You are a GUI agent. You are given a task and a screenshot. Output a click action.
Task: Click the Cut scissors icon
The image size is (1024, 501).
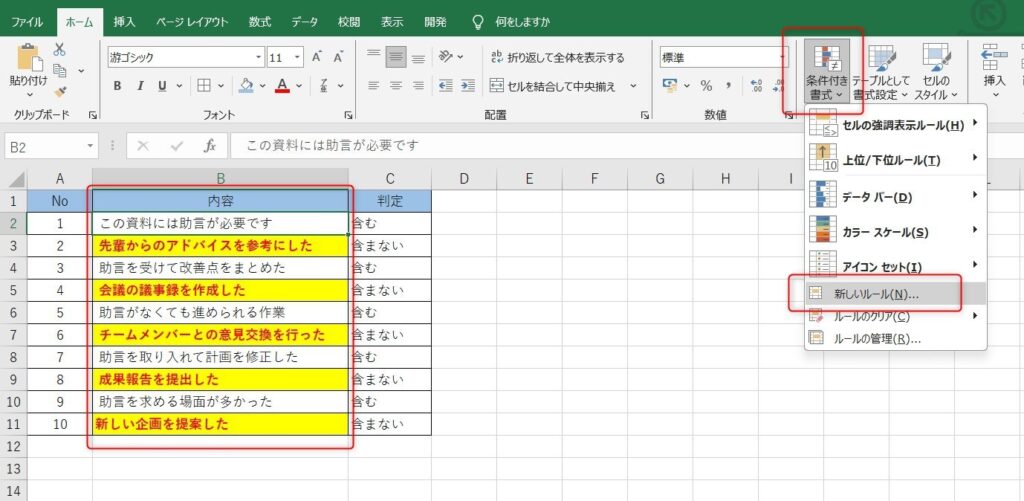pos(59,49)
